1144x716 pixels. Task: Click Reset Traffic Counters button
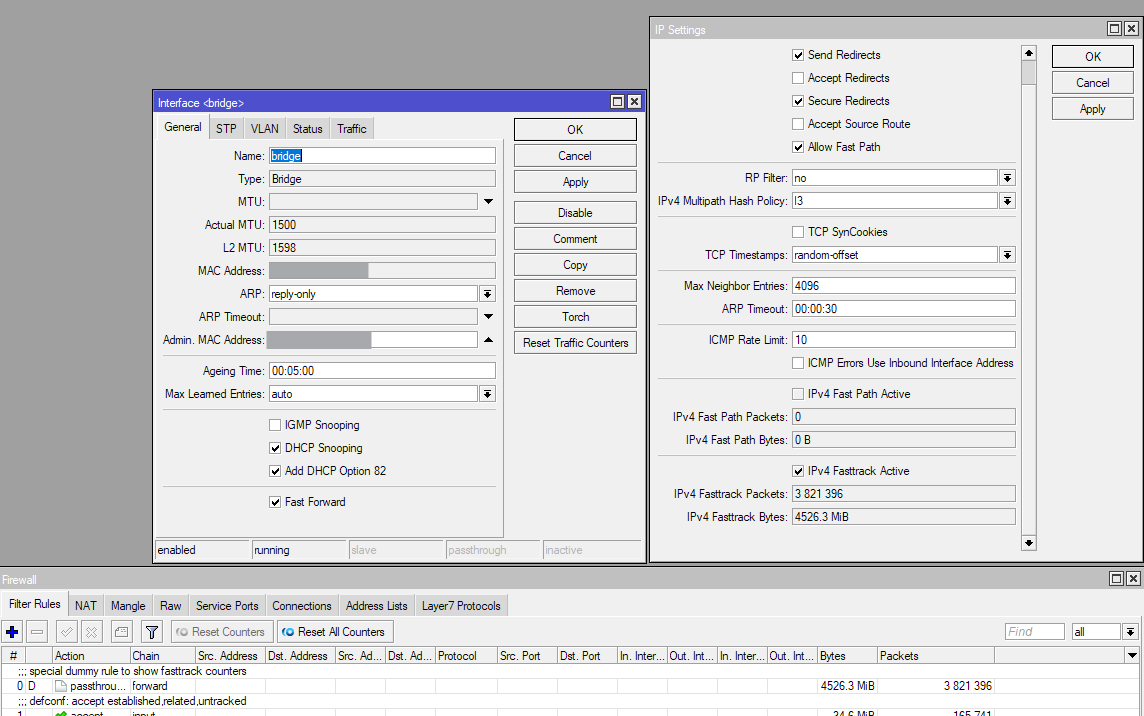[x=575, y=343]
